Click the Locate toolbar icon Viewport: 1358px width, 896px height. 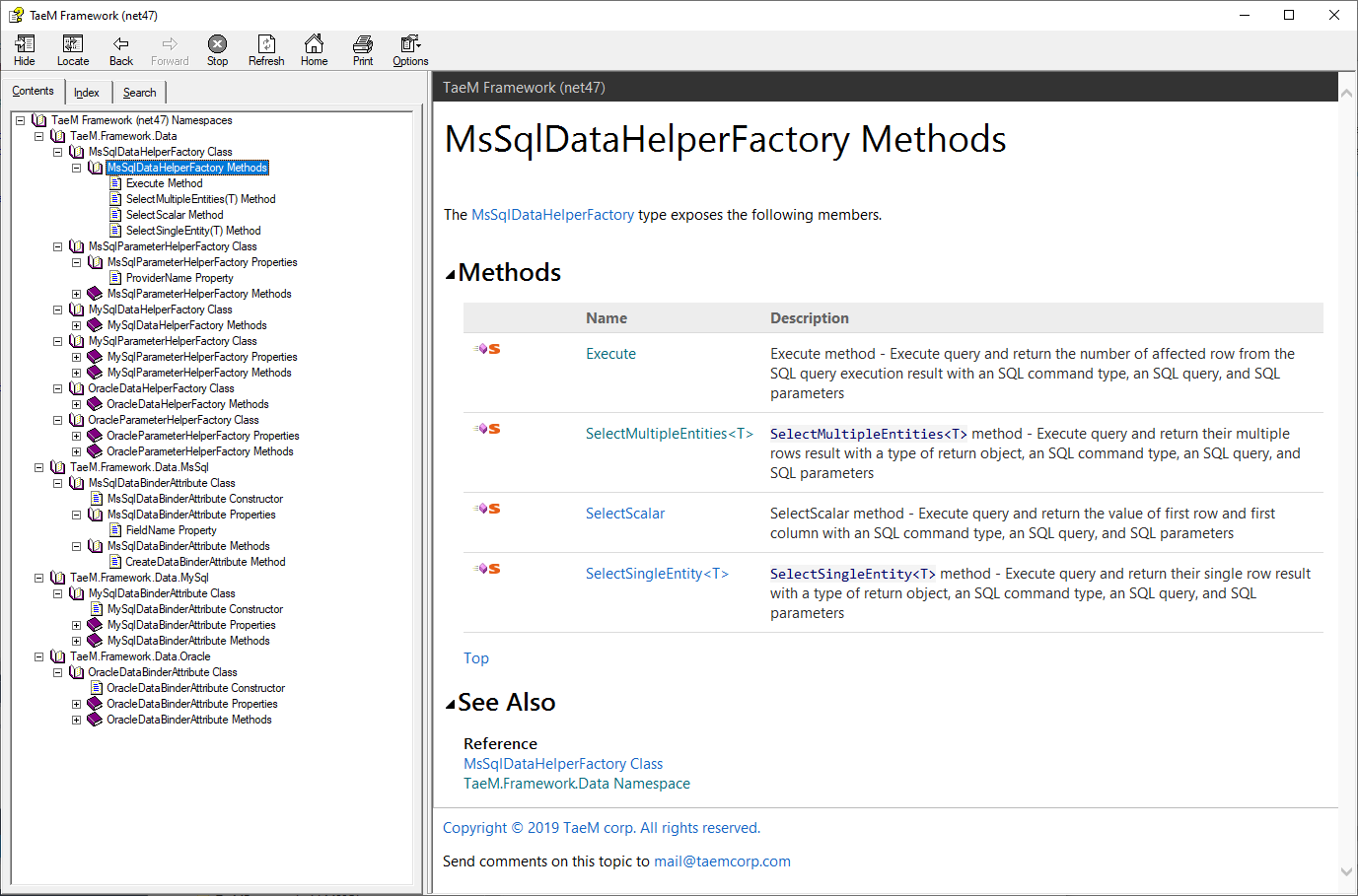click(x=73, y=43)
